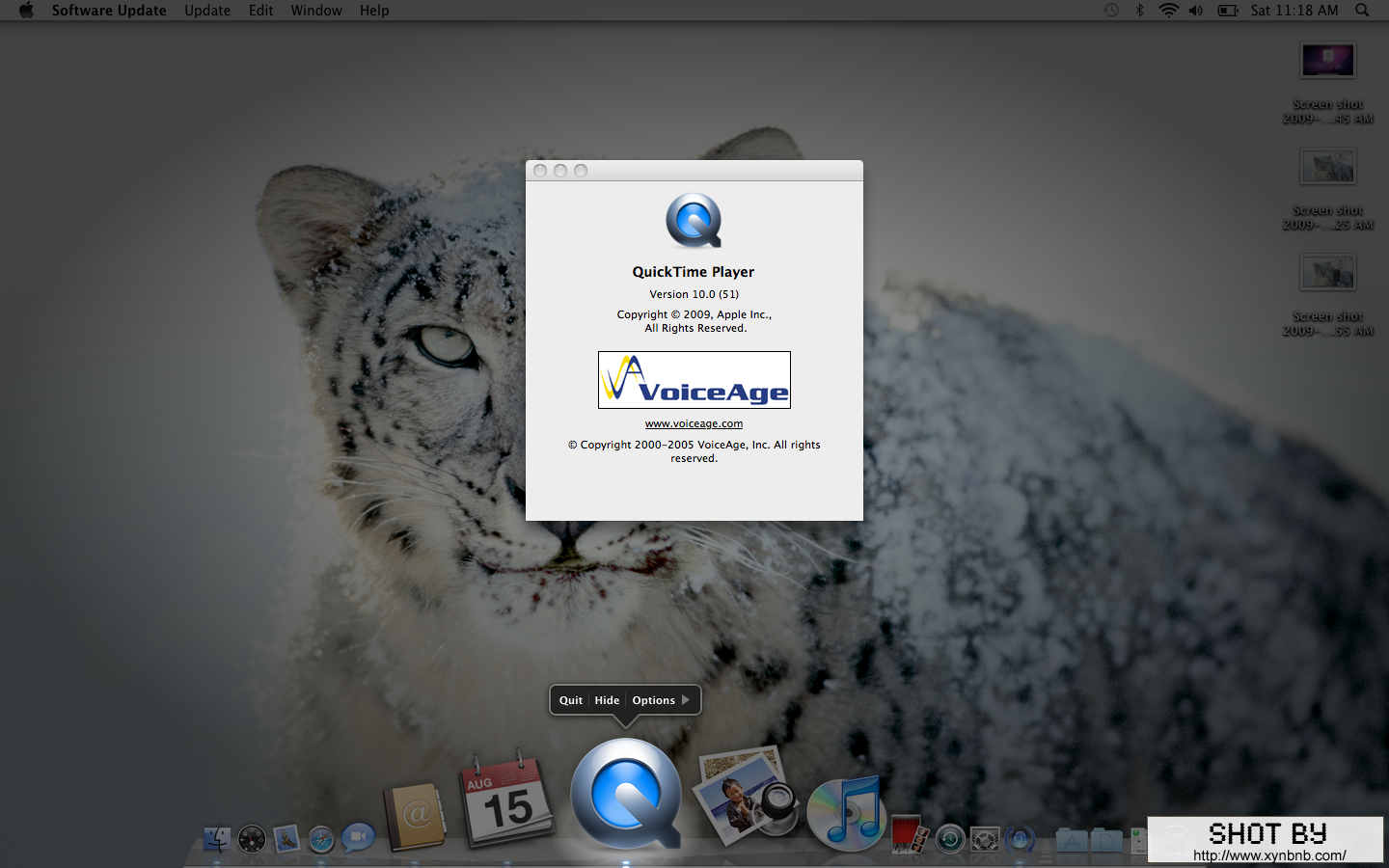Choose Hide in the Dock popup
This screenshot has width=1389, height=868.
[x=607, y=700]
